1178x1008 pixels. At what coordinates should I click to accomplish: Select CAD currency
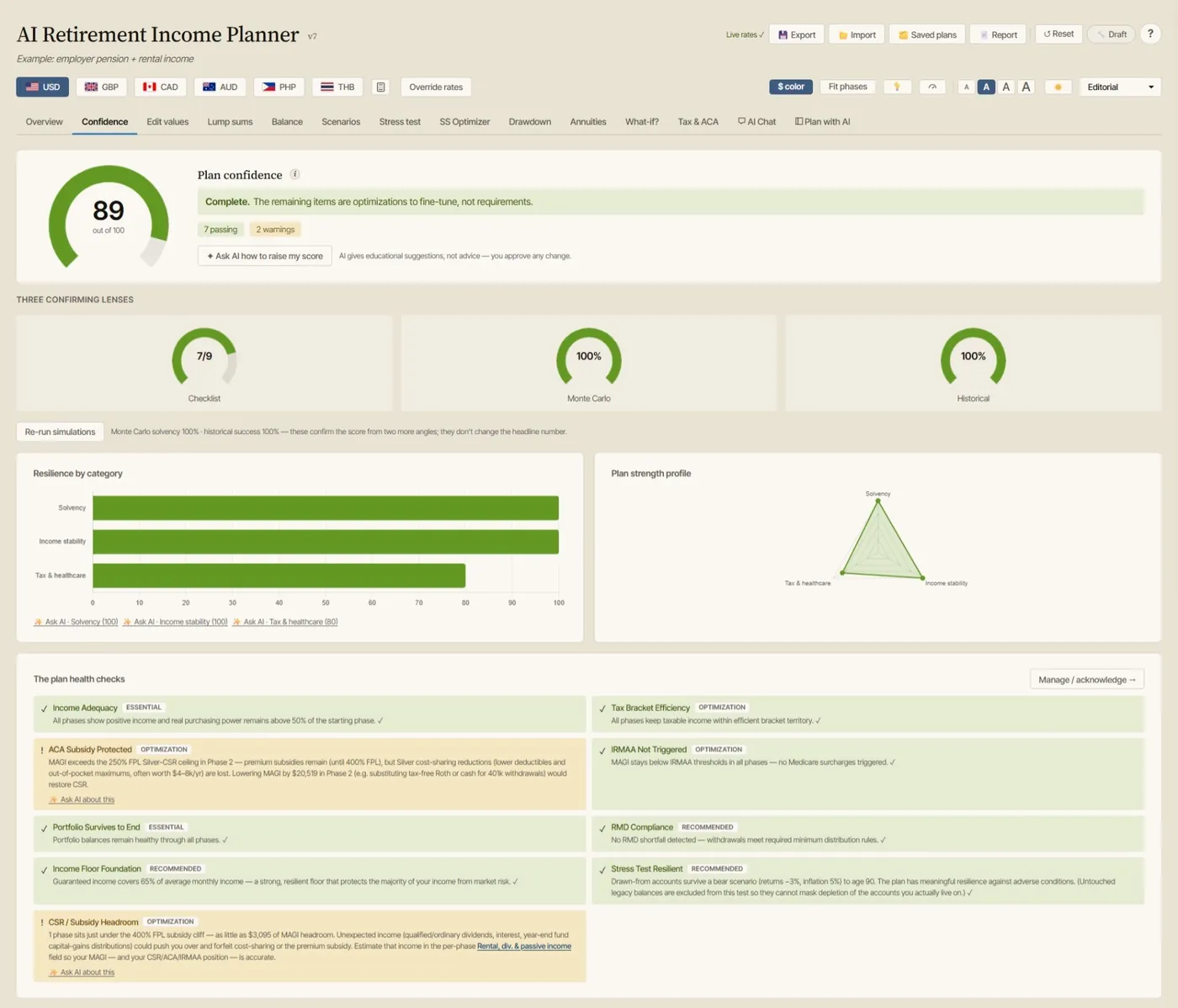click(160, 87)
